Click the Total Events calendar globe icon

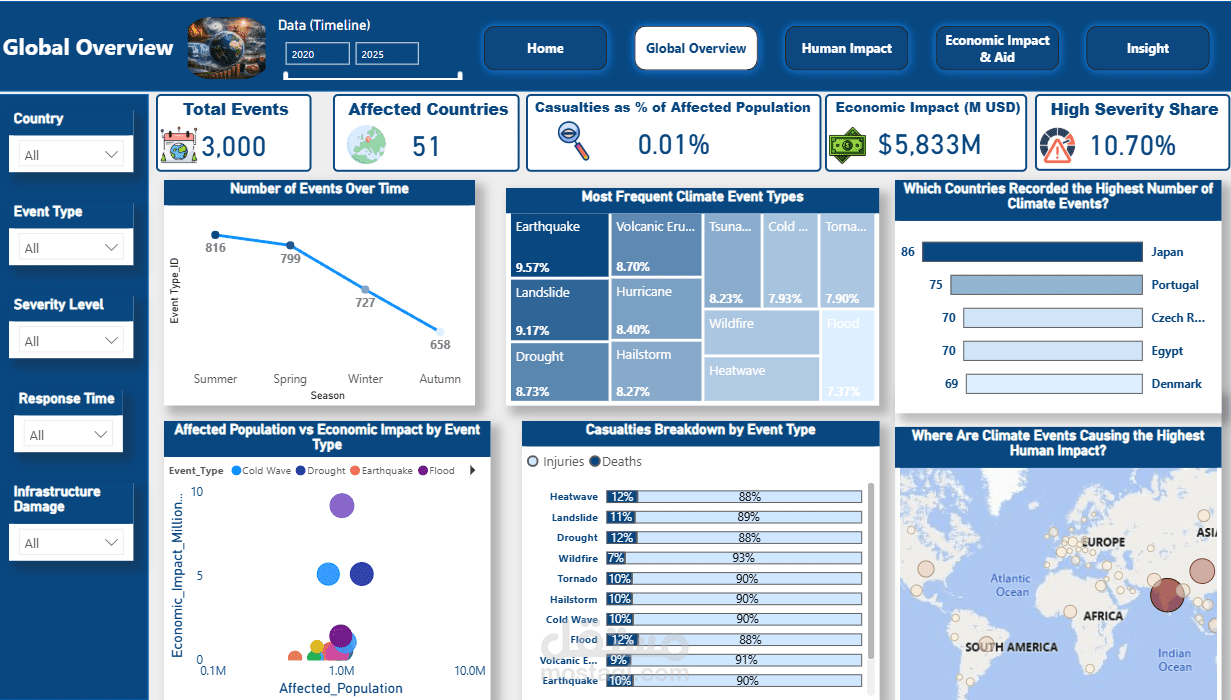(x=178, y=146)
